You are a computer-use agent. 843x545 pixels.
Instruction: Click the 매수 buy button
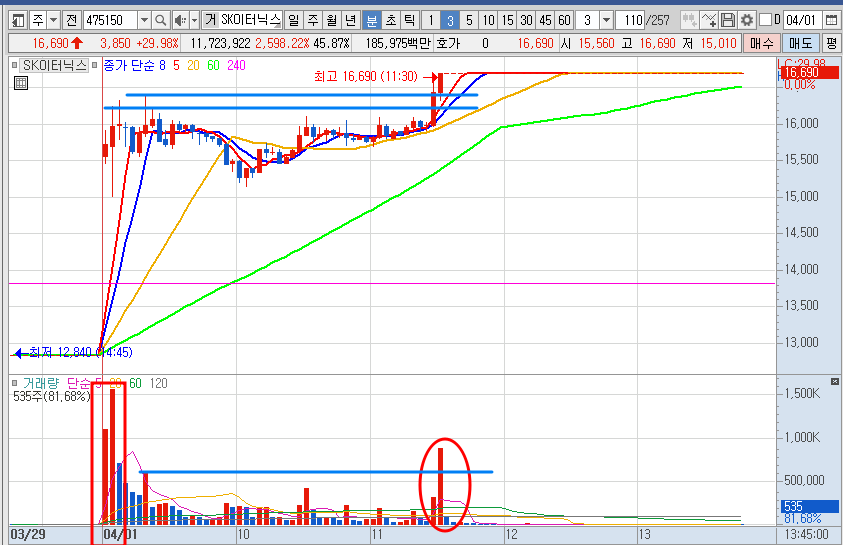(x=762, y=43)
